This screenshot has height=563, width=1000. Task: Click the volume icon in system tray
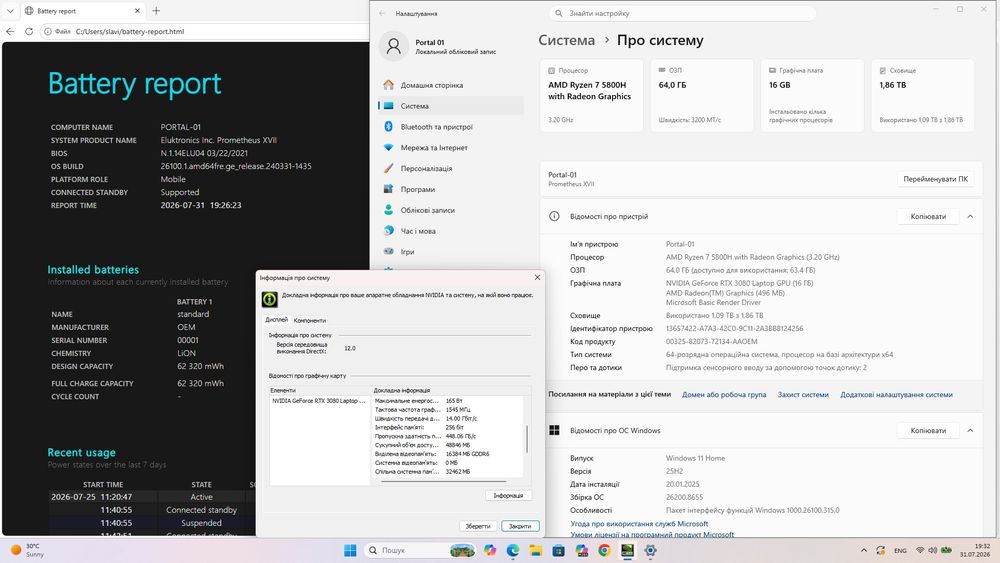coord(932,550)
